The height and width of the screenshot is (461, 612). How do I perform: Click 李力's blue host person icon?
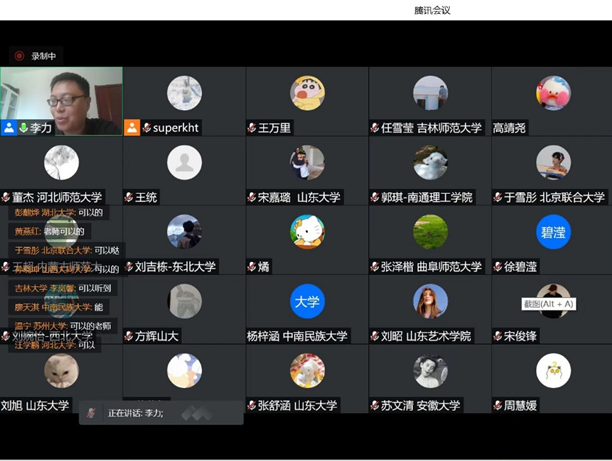click(x=9, y=128)
